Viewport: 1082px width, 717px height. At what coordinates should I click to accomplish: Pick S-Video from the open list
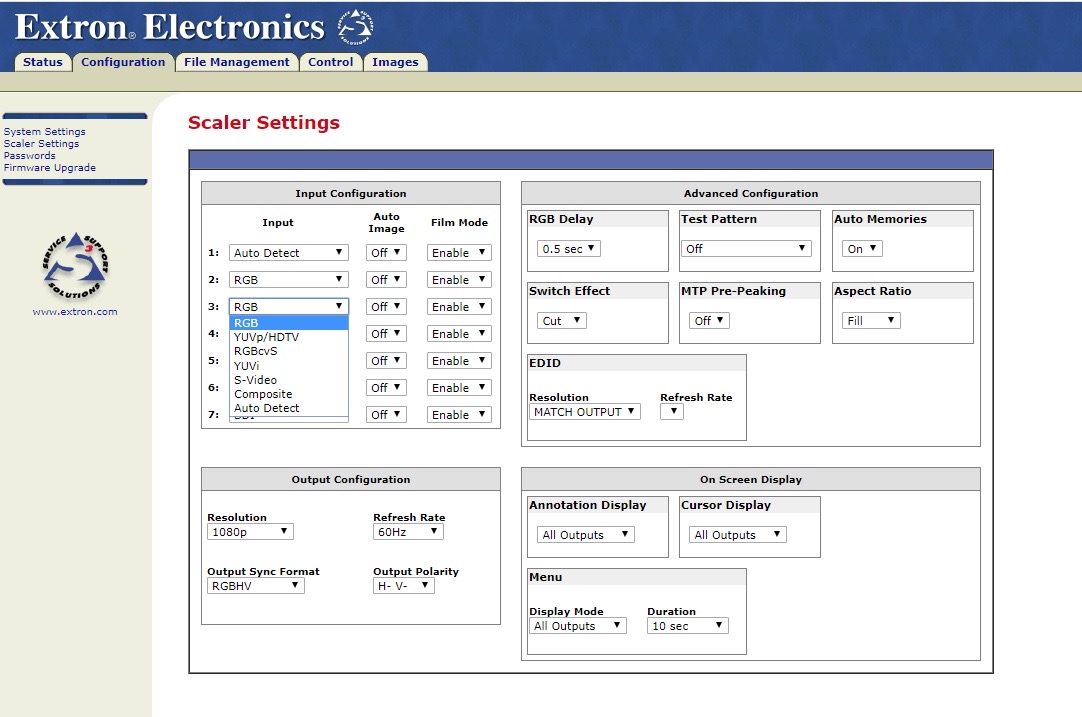coord(288,380)
